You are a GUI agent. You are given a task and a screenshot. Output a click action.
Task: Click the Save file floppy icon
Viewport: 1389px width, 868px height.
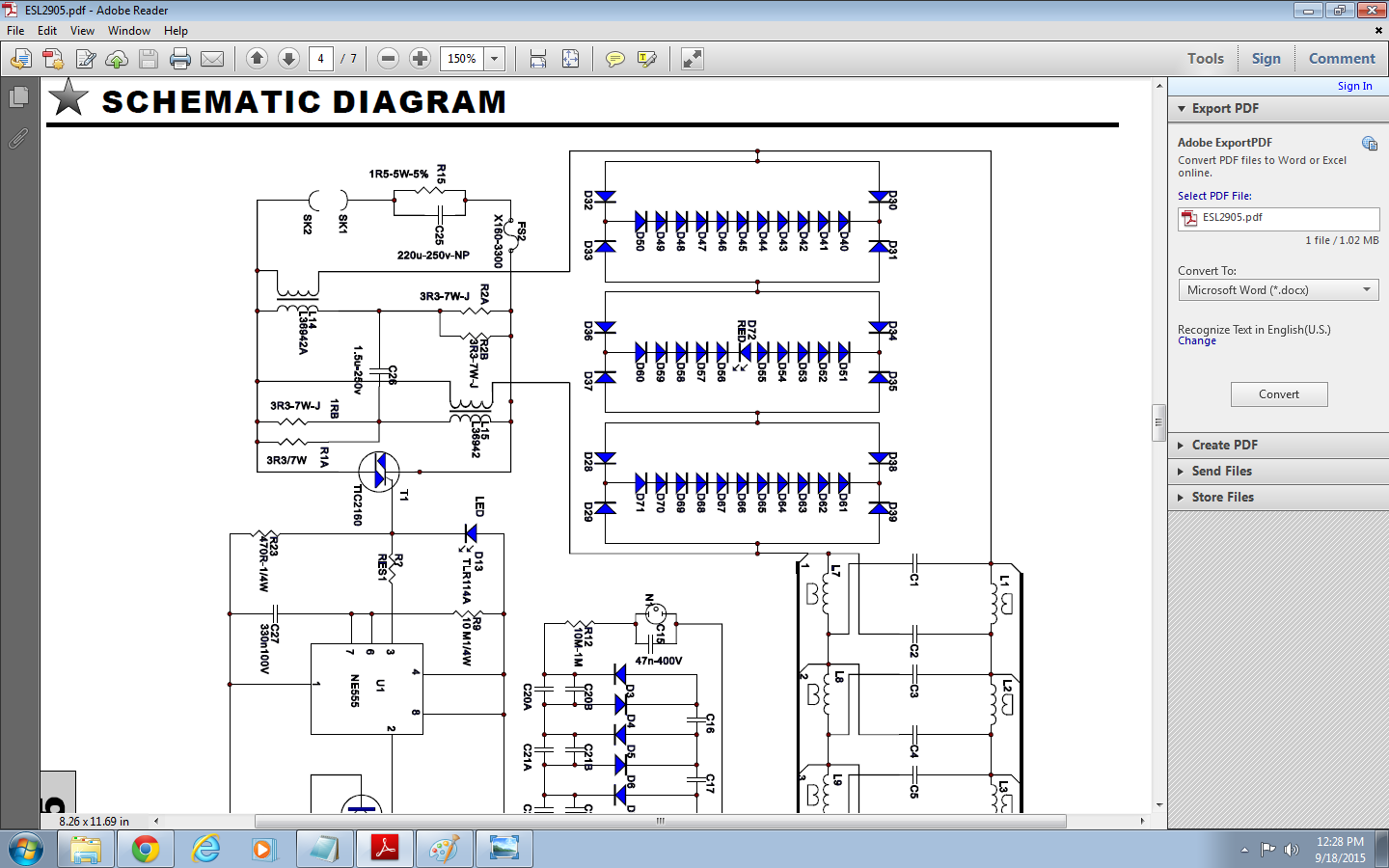tap(149, 59)
